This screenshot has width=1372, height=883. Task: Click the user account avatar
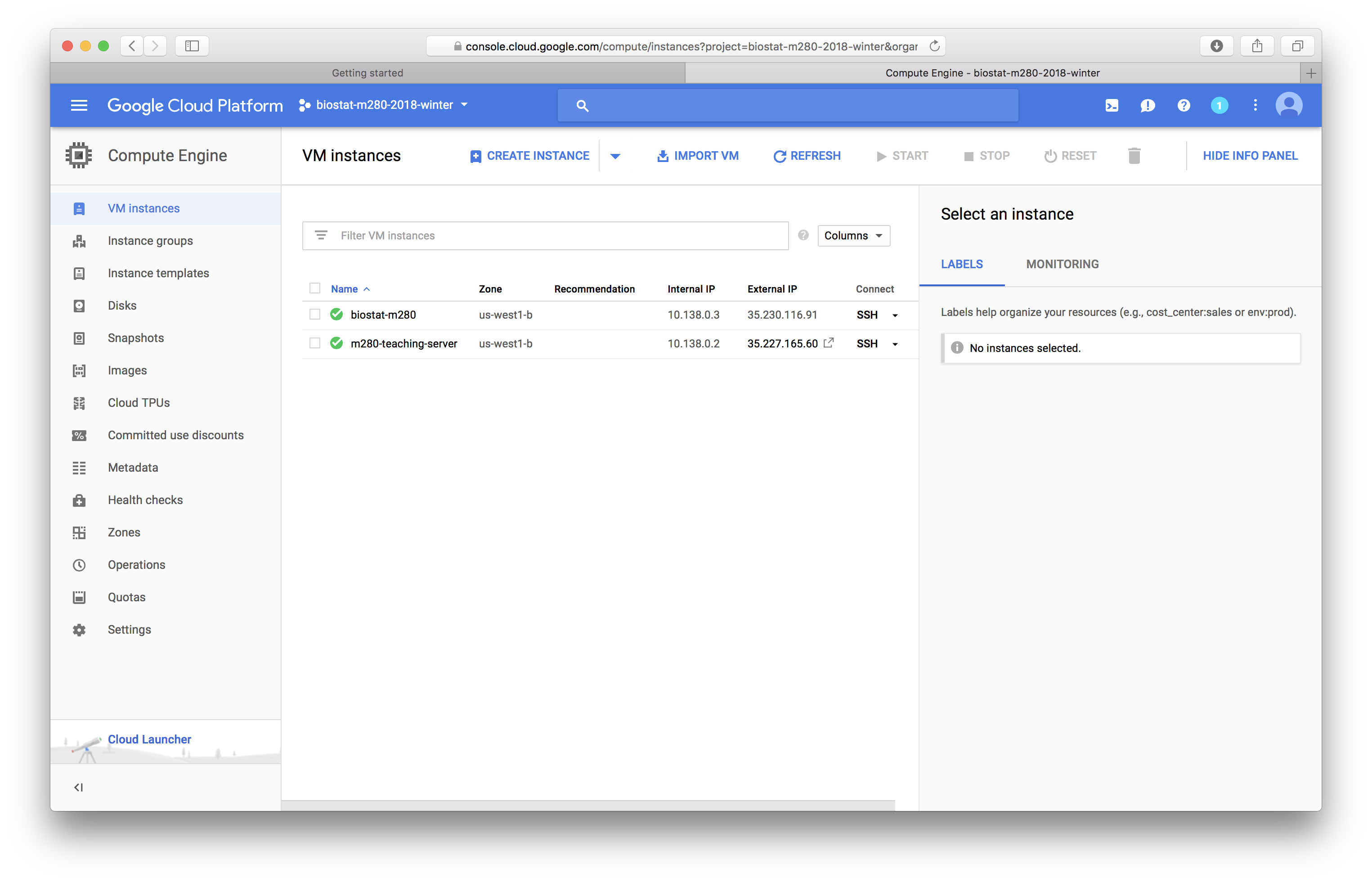pos(1288,105)
